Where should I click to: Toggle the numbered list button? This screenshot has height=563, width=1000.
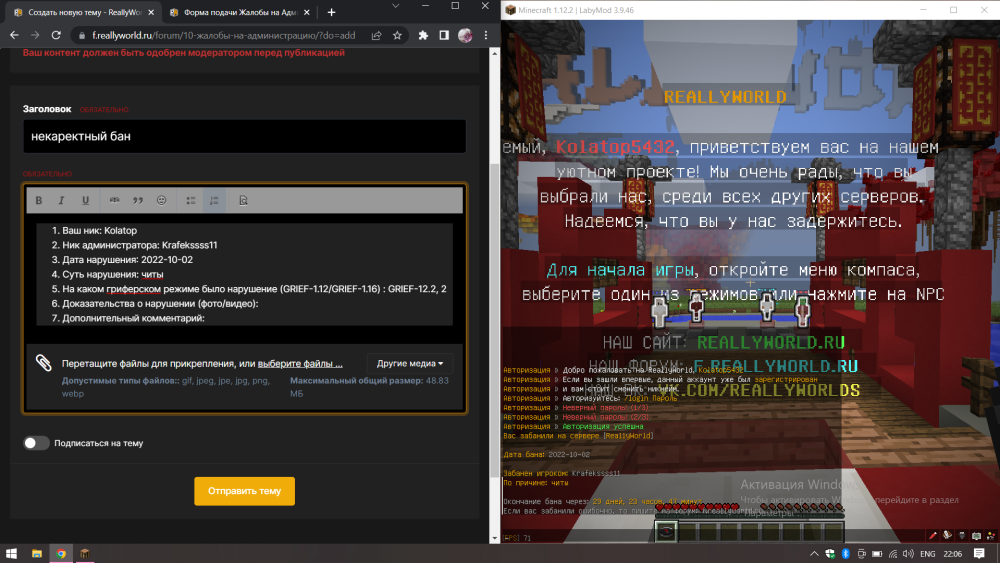click(214, 200)
